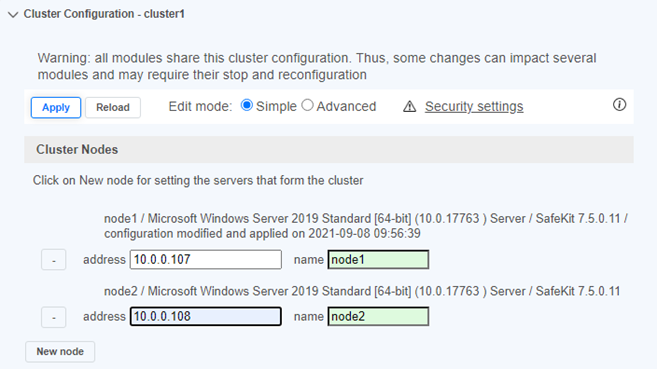Remove node1 with its minus button
Viewport: 657px width, 369px height.
pyautogui.click(x=54, y=260)
